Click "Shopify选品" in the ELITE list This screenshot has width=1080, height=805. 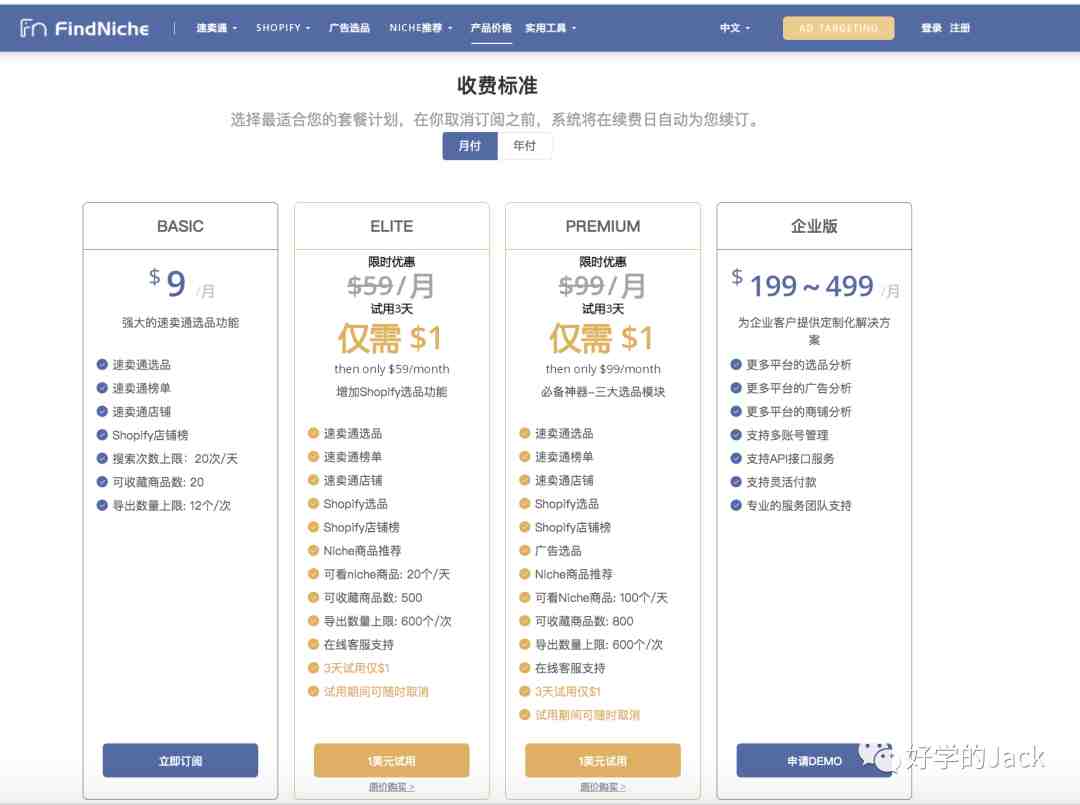click(x=355, y=504)
